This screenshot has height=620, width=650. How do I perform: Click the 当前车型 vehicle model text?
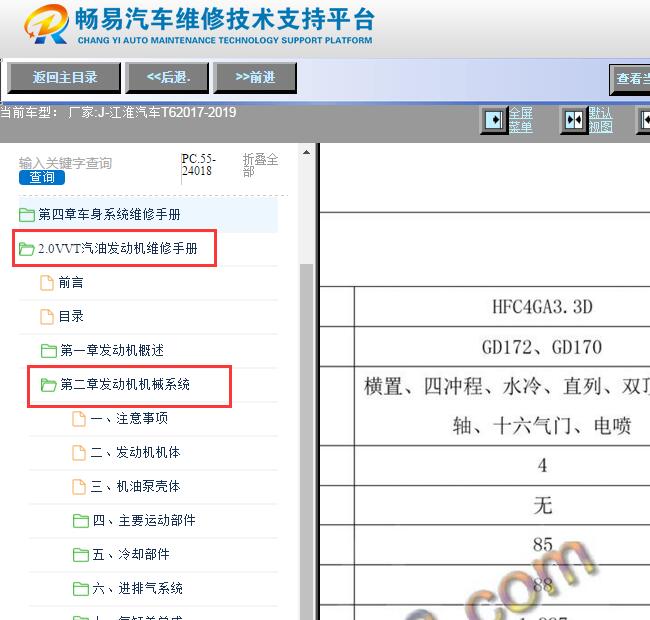118,112
